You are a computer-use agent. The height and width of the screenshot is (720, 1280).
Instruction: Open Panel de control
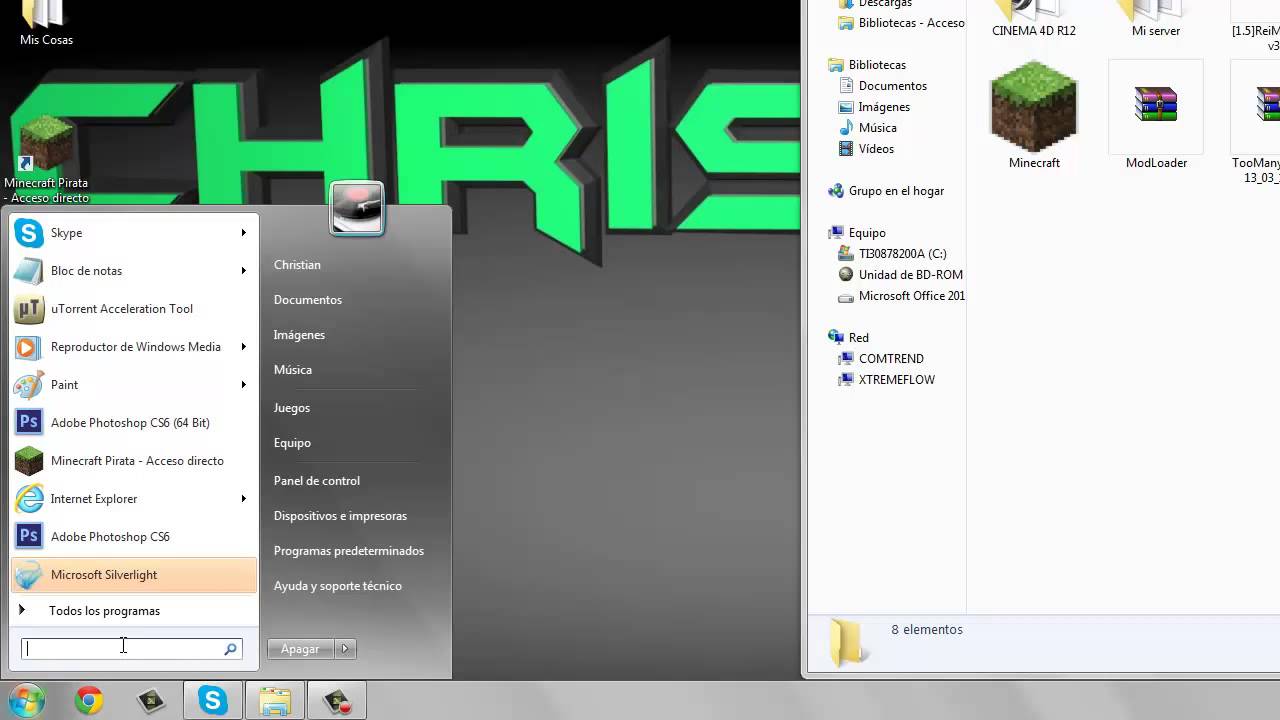tap(317, 481)
